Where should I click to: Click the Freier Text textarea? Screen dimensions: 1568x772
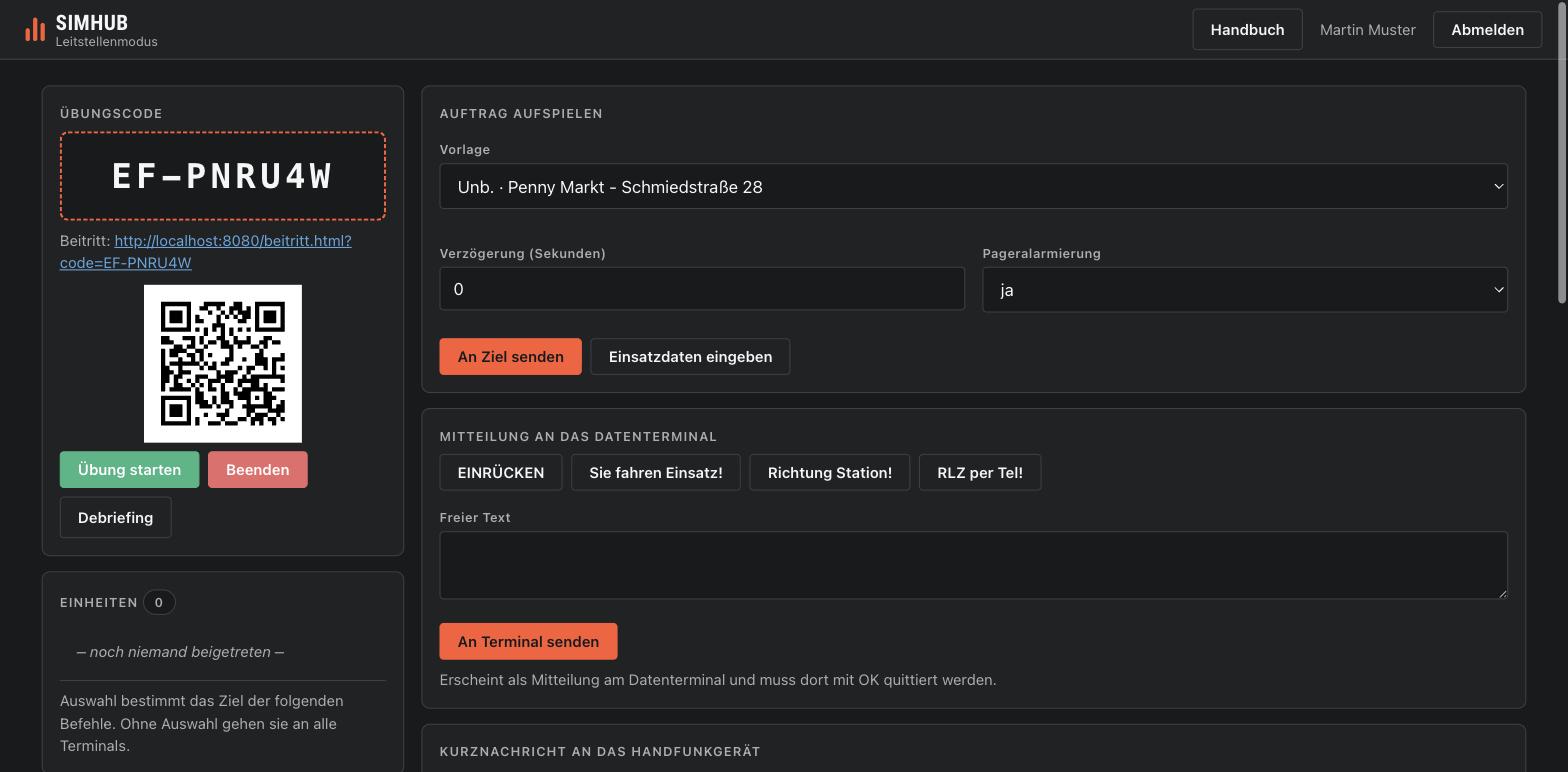click(x=973, y=565)
